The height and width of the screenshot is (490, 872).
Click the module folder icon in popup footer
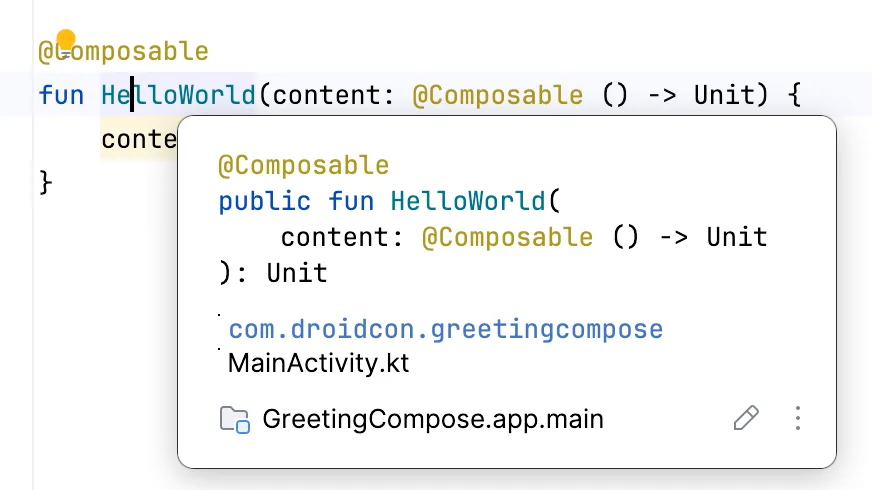(x=234, y=419)
